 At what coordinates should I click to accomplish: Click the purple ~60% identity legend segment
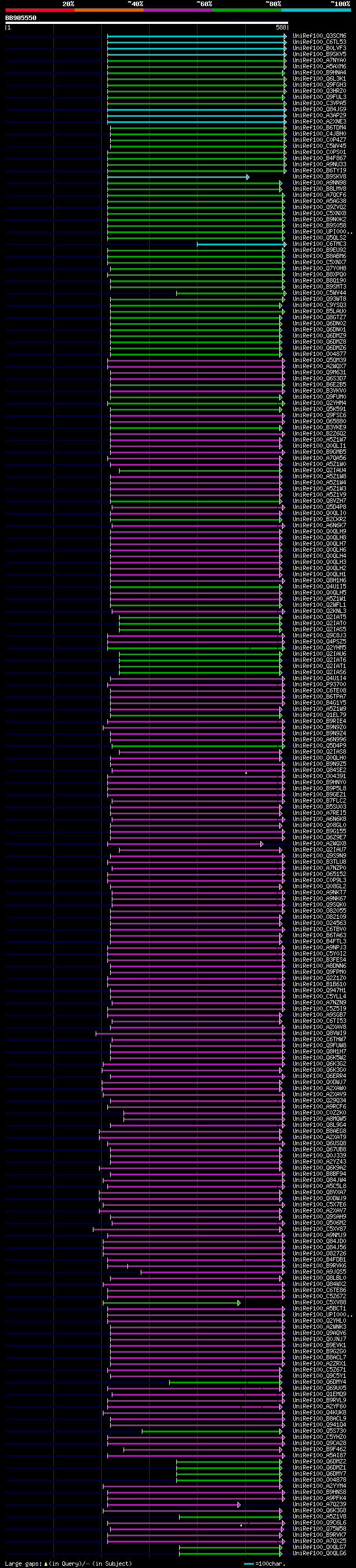[179, 10]
